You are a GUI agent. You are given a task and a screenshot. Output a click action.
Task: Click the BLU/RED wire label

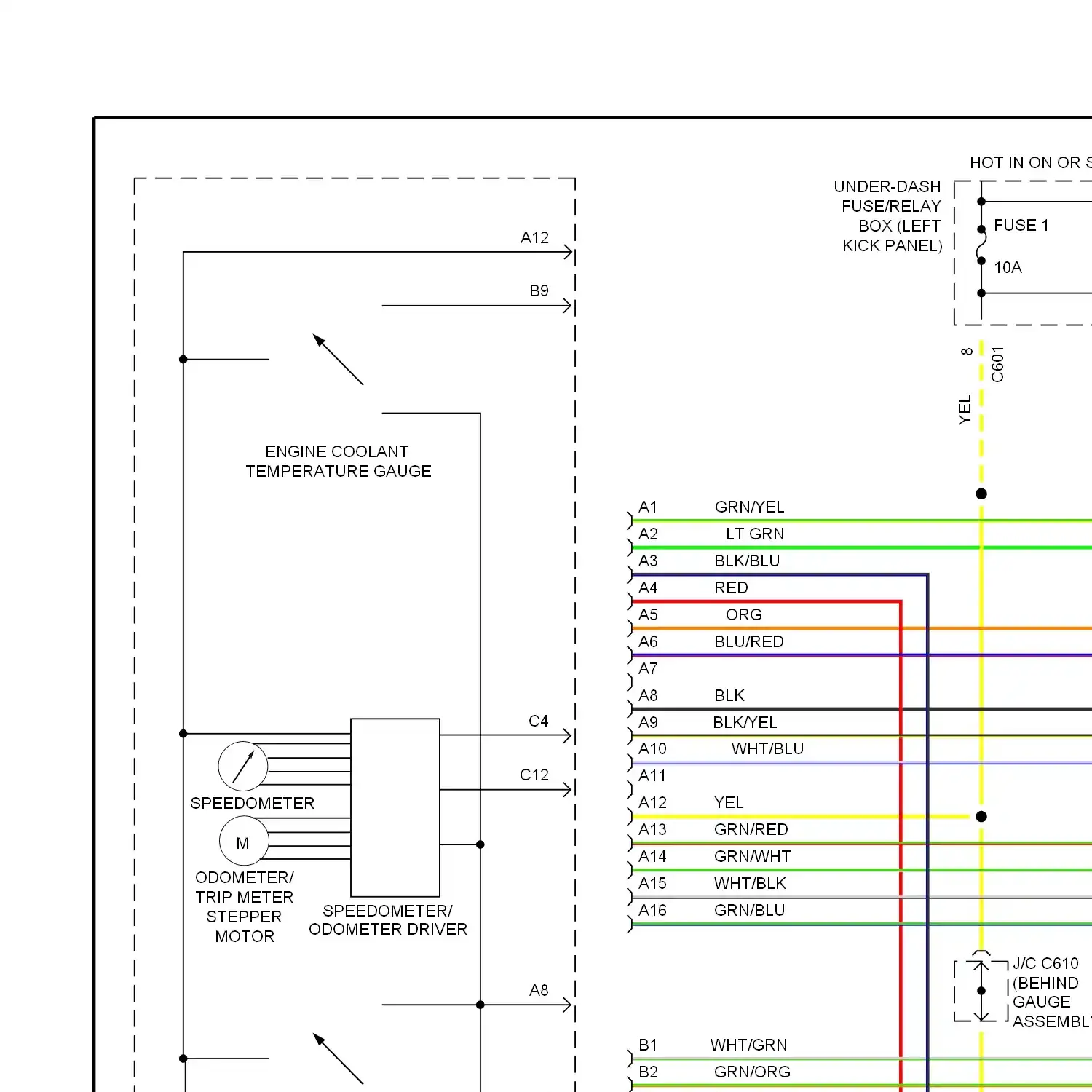[748, 641]
